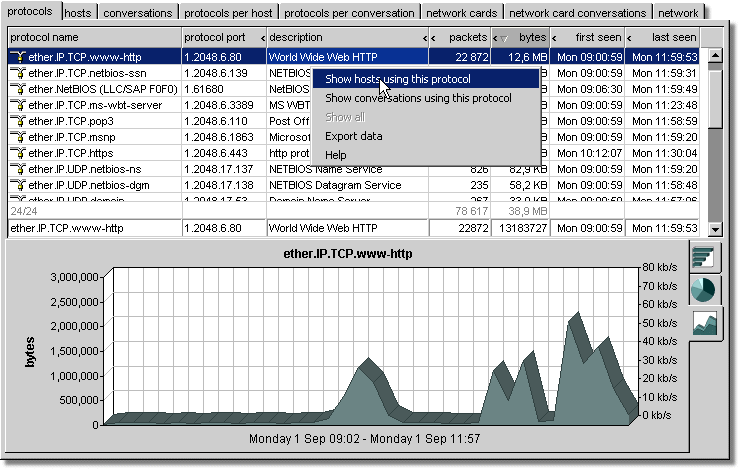Select Export data from context menu
Image resolution: width=740 pixels, height=470 pixels.
[x=425, y=136]
